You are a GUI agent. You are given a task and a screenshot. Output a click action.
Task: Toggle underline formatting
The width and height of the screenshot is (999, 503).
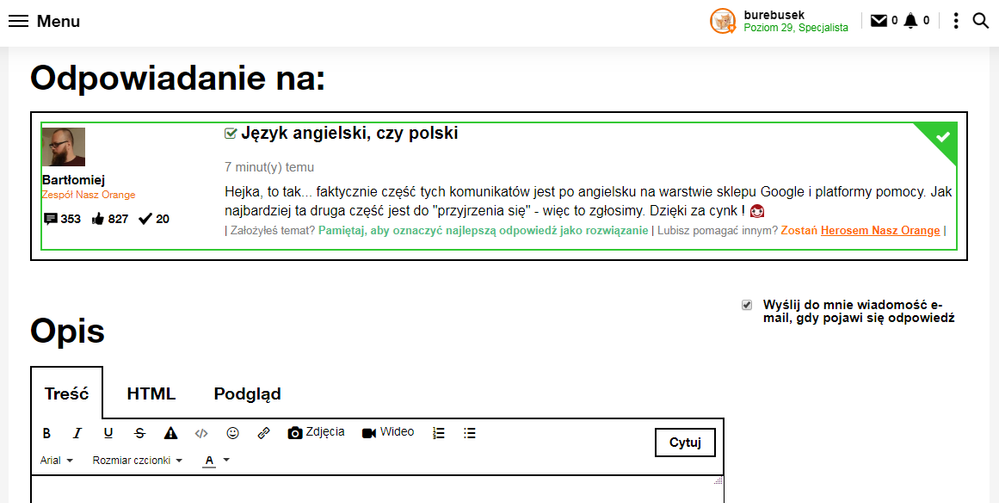[x=108, y=434]
